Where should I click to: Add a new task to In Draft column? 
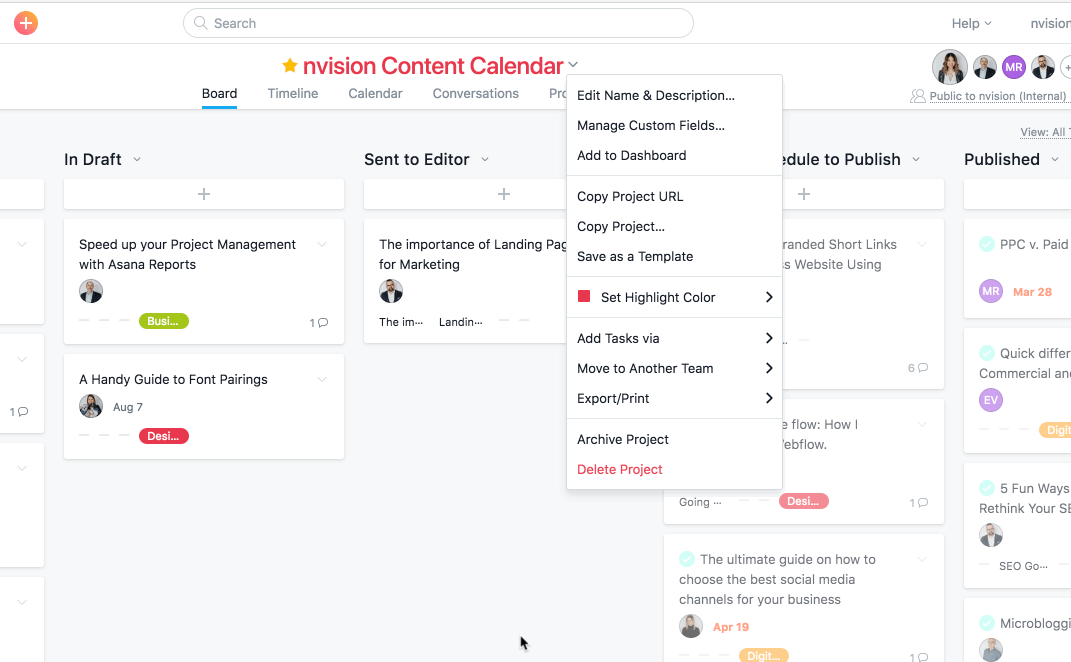coord(203,194)
